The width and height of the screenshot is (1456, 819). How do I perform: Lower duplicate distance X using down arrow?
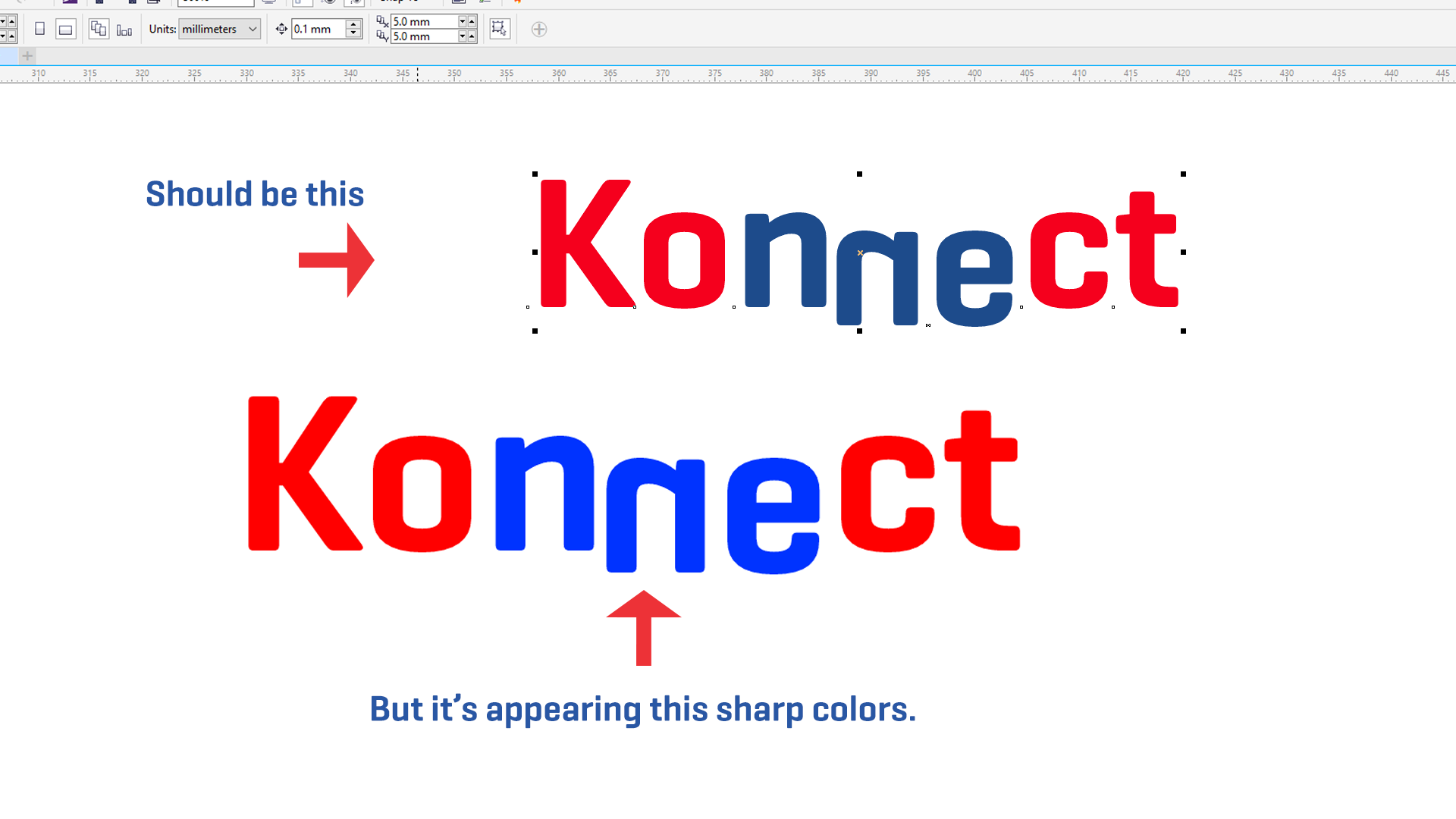[x=463, y=21]
